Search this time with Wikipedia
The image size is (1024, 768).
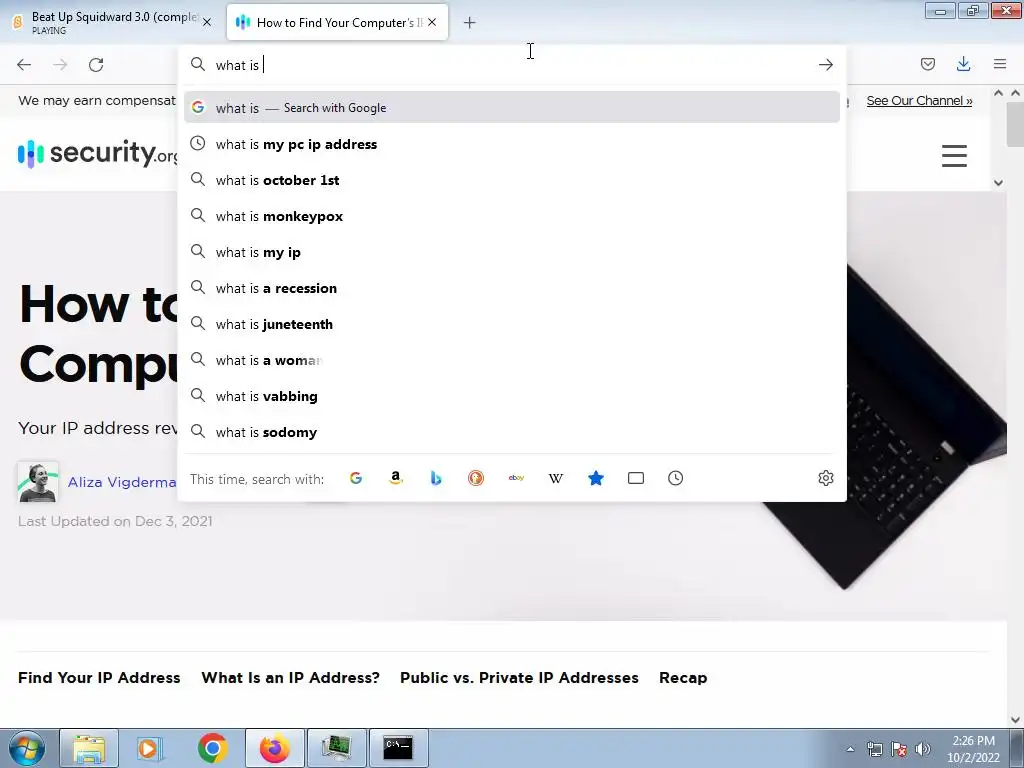point(556,478)
